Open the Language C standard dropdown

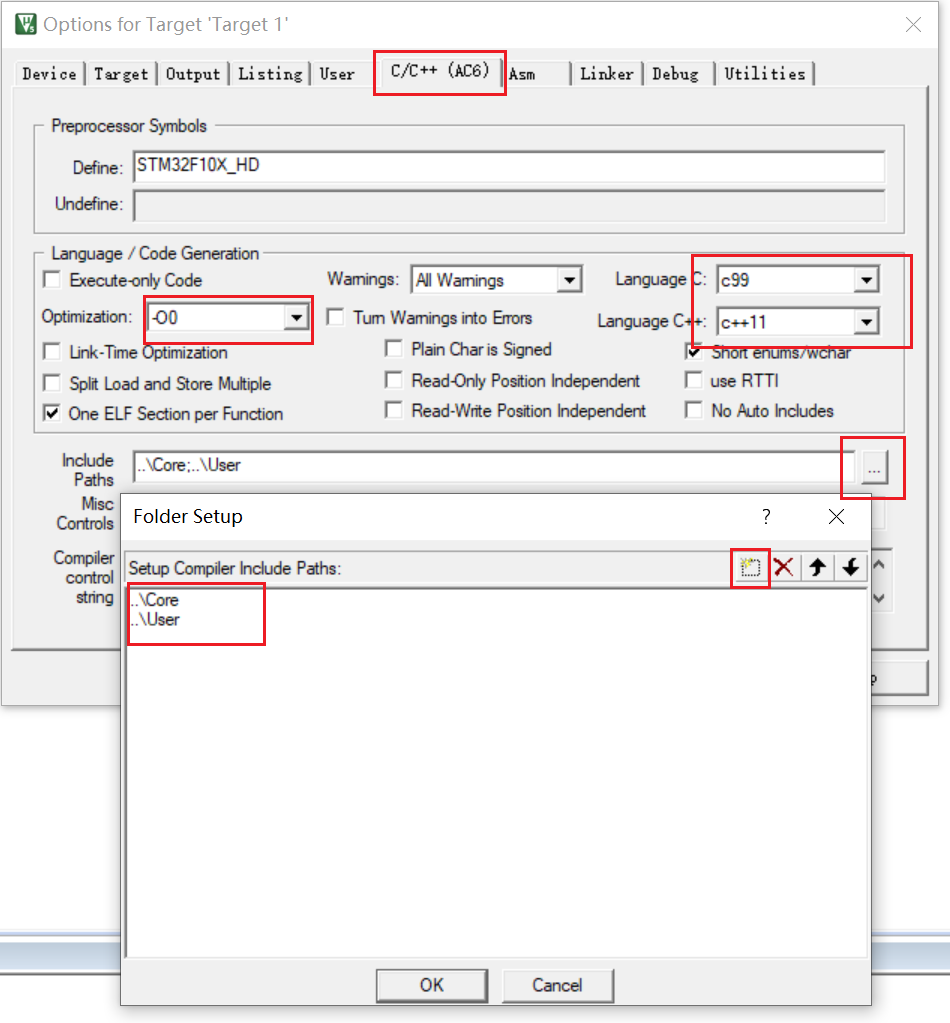[866, 280]
